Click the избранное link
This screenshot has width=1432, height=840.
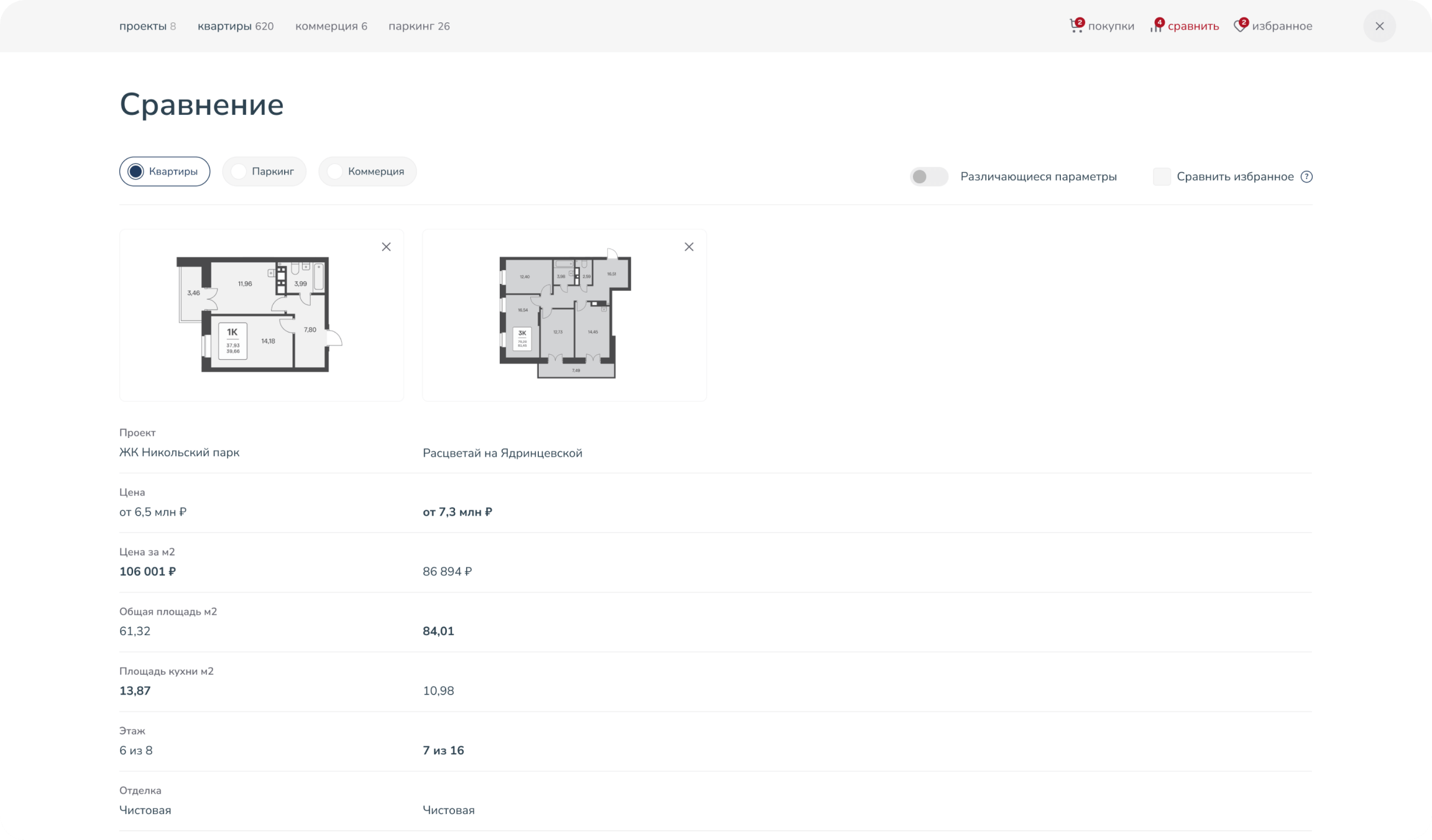tap(1282, 26)
